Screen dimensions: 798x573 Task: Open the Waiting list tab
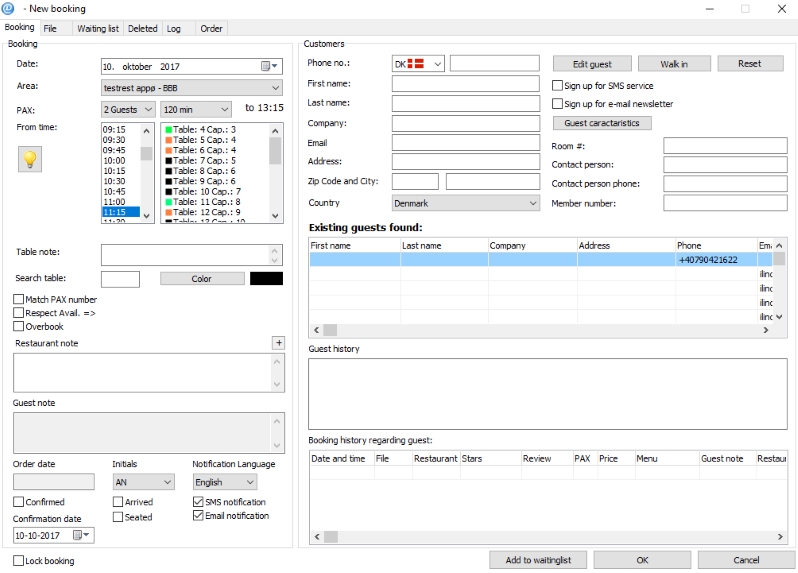click(x=98, y=28)
